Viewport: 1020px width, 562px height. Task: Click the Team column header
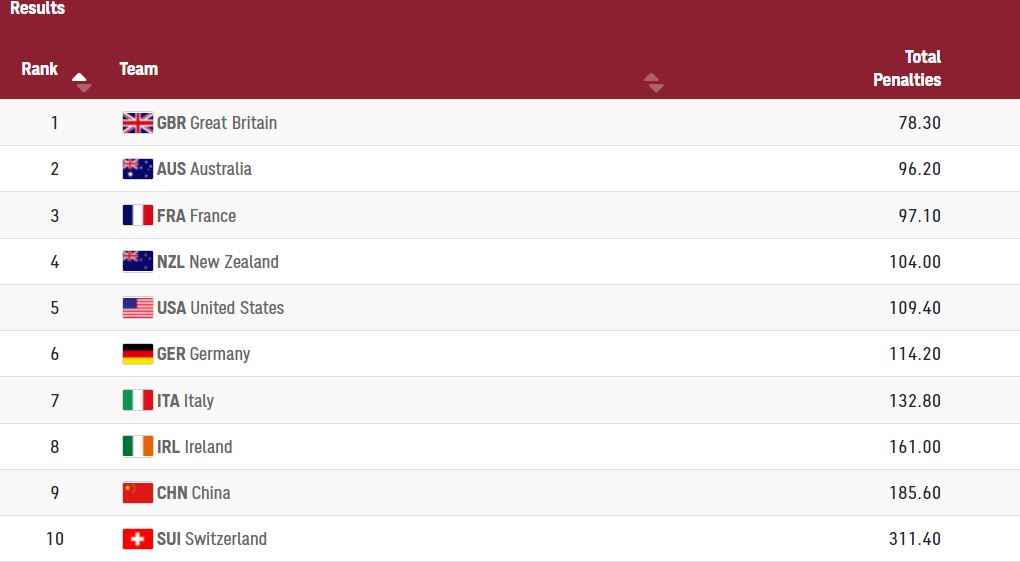pos(139,69)
